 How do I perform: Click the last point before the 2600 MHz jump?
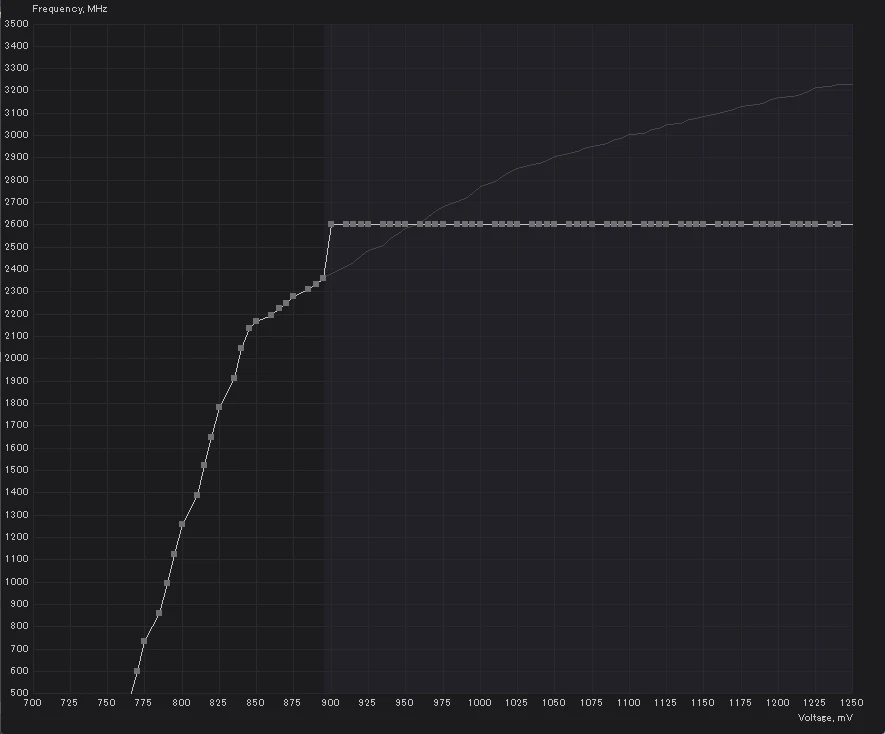[x=323, y=278]
